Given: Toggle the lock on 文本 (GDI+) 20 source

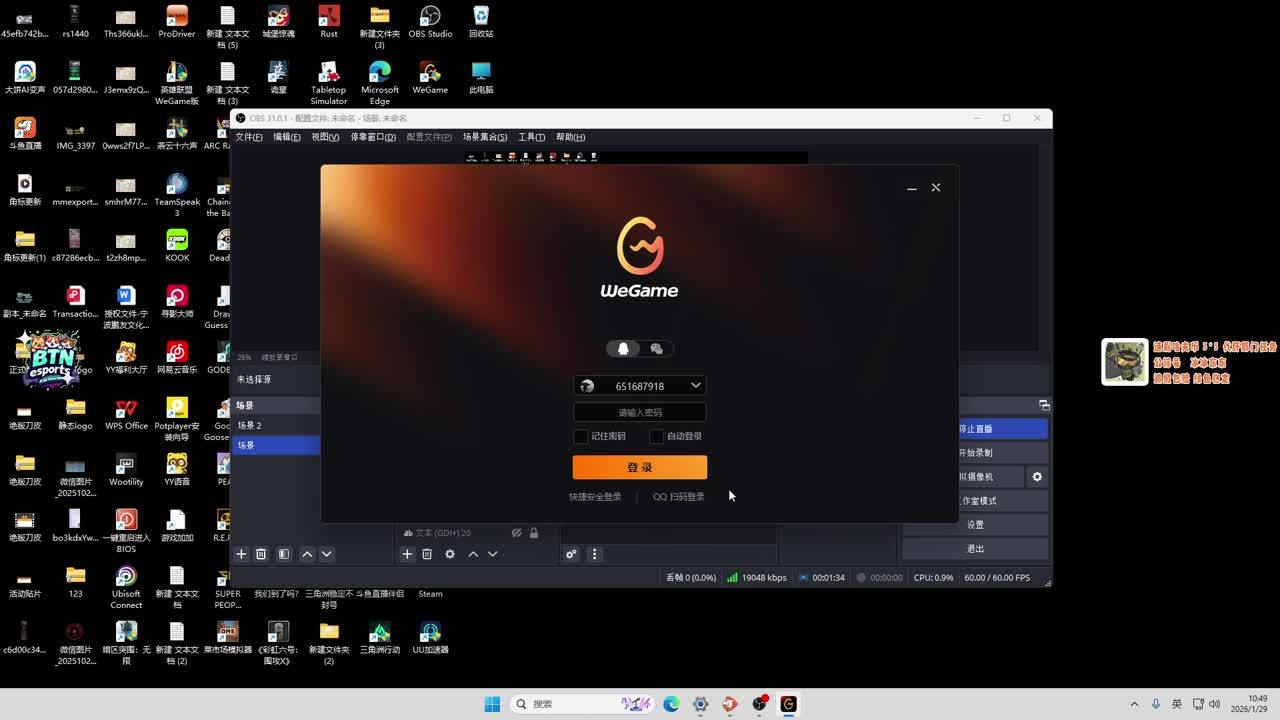Looking at the screenshot, I should click(534, 533).
